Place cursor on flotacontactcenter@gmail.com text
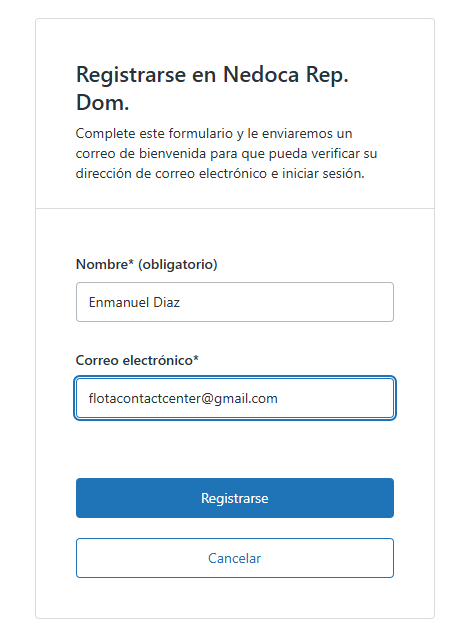 tap(183, 398)
